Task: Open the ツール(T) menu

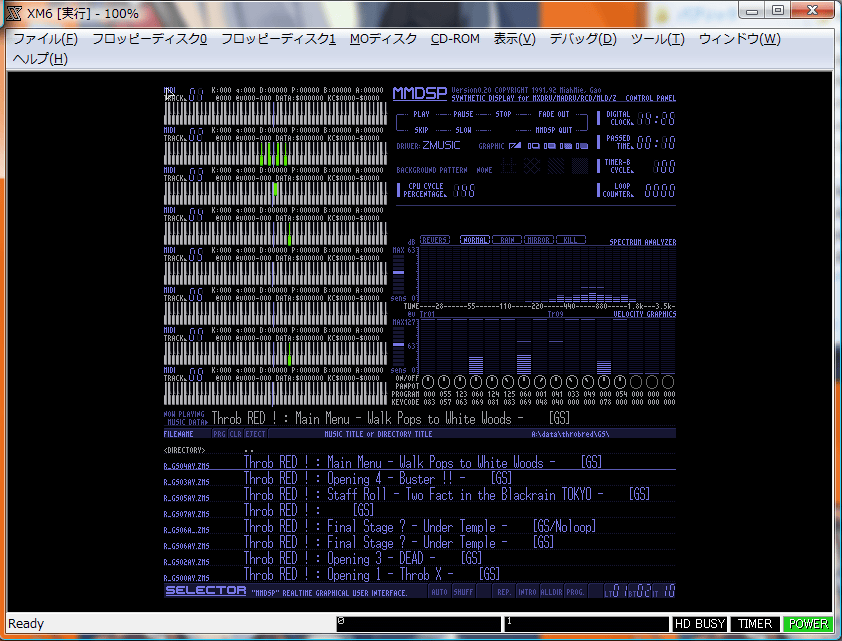Action: pyautogui.click(x=657, y=39)
